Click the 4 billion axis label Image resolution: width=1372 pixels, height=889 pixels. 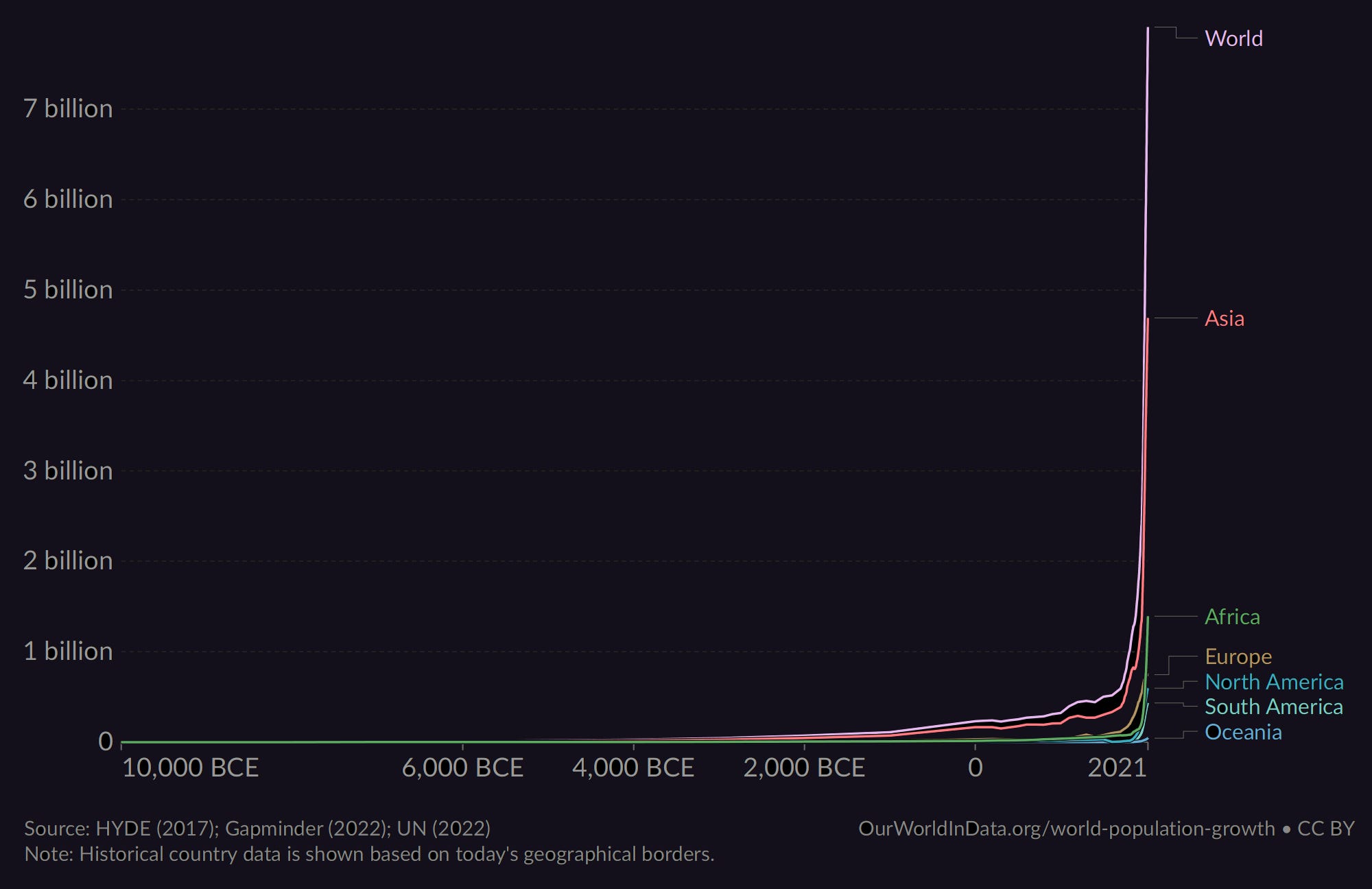68,380
